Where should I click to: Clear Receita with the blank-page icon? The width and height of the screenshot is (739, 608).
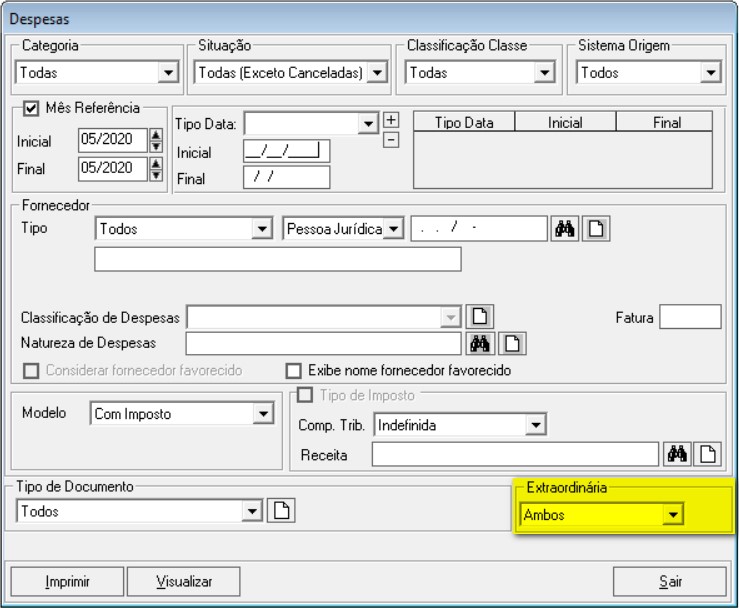tap(708, 454)
